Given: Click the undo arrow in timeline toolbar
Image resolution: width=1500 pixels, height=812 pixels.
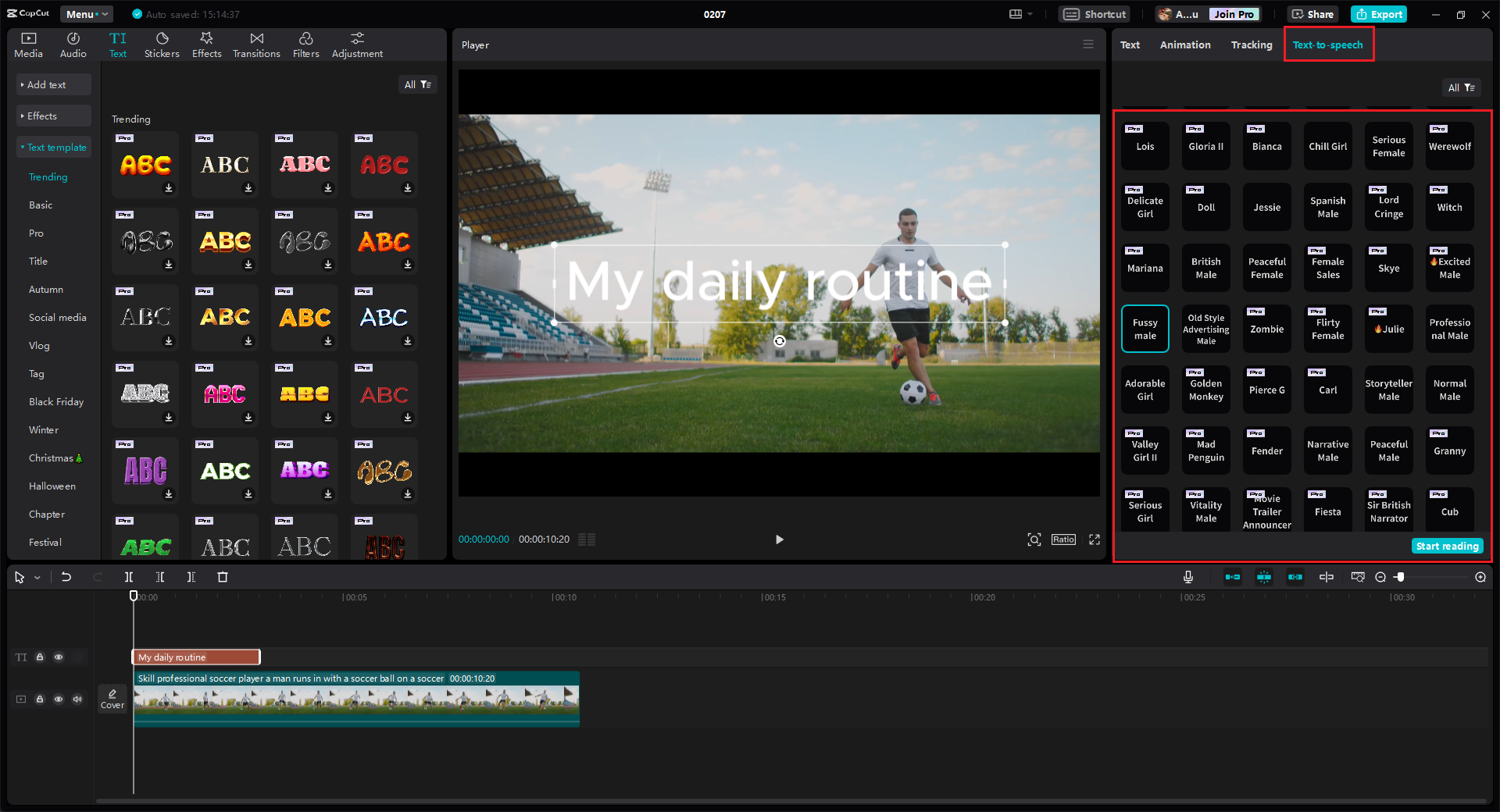Looking at the screenshot, I should pos(66,577).
